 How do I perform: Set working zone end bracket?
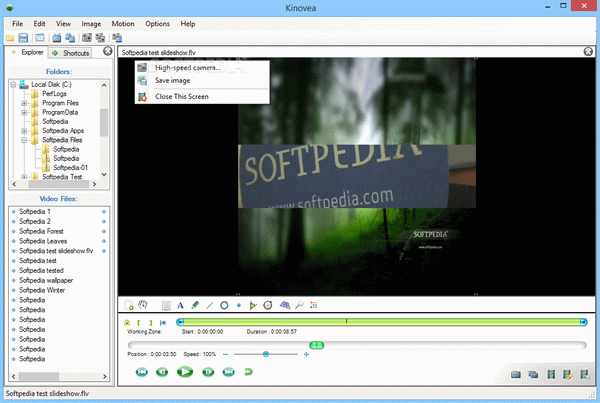click(x=151, y=323)
